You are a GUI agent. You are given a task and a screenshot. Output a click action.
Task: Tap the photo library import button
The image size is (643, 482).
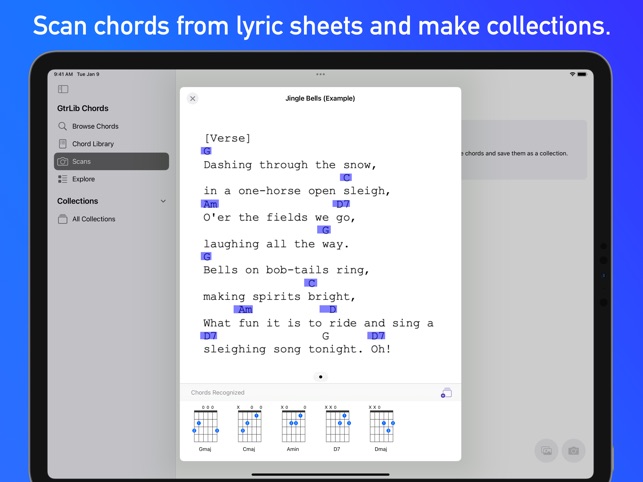pyautogui.click(x=546, y=451)
